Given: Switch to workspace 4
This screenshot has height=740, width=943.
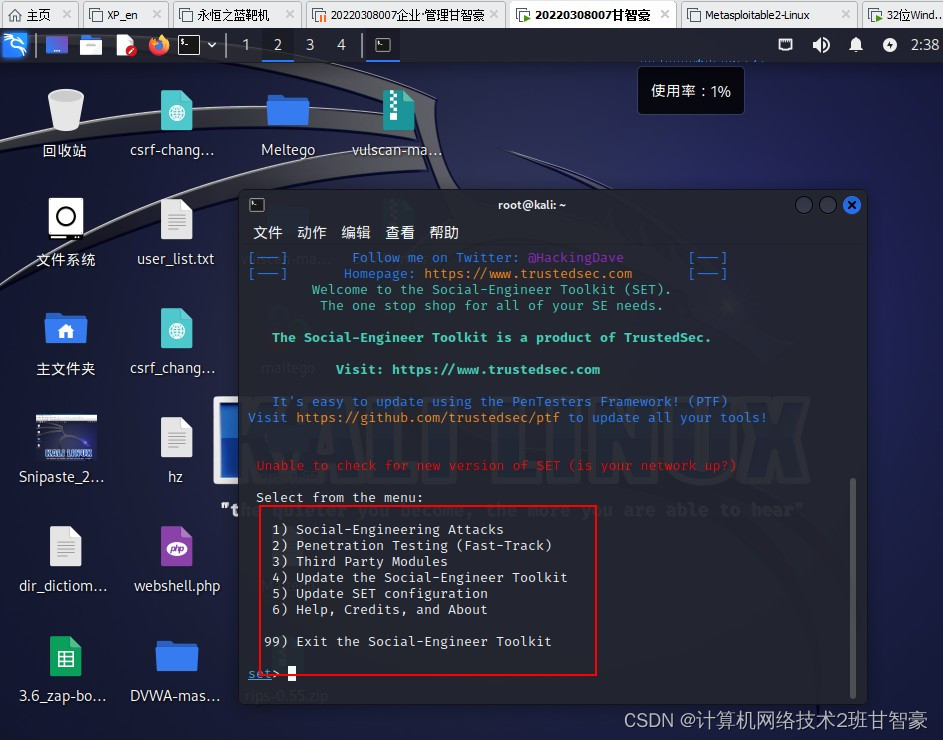Looking at the screenshot, I should [x=342, y=45].
